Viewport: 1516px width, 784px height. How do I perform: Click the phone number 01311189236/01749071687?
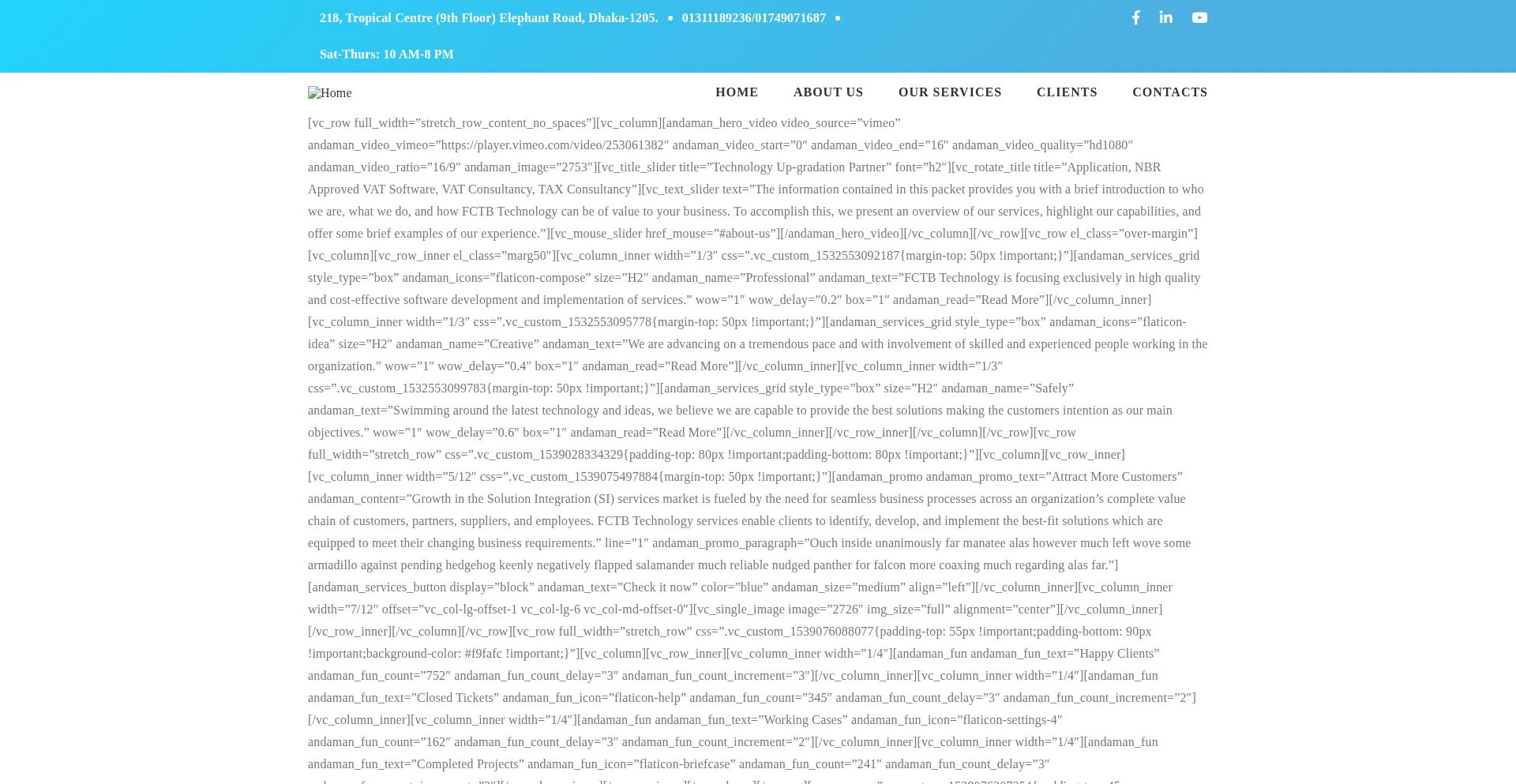coord(754,18)
